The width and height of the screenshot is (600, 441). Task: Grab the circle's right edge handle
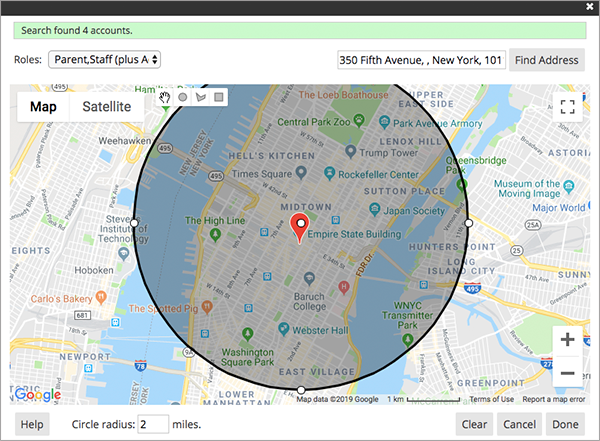[468, 223]
